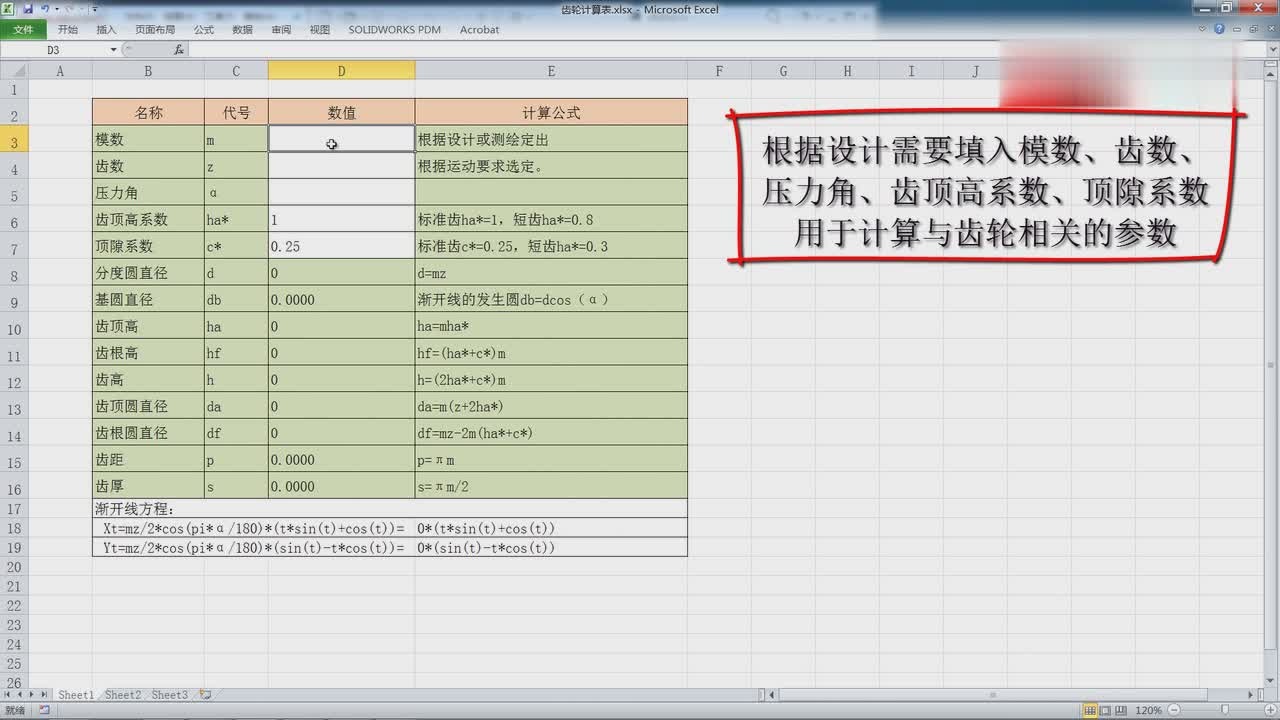Select empty value cell for 齿数 z

(341, 166)
